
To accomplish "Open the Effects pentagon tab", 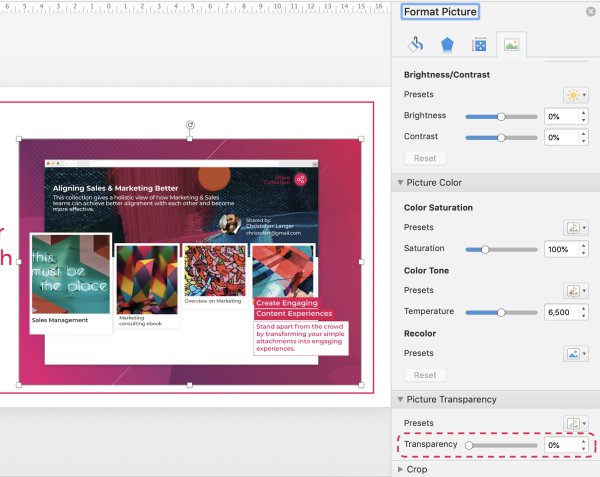I will click(x=447, y=45).
